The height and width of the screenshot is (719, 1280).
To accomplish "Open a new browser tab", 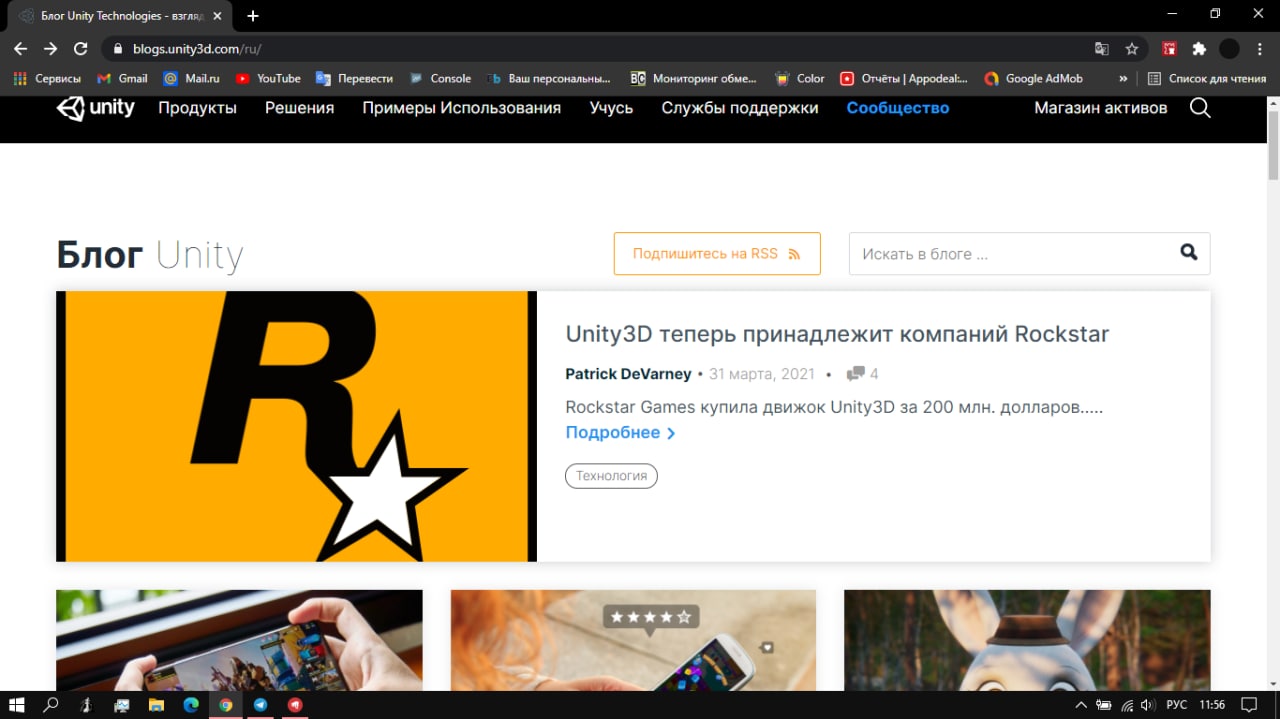I will pos(253,16).
